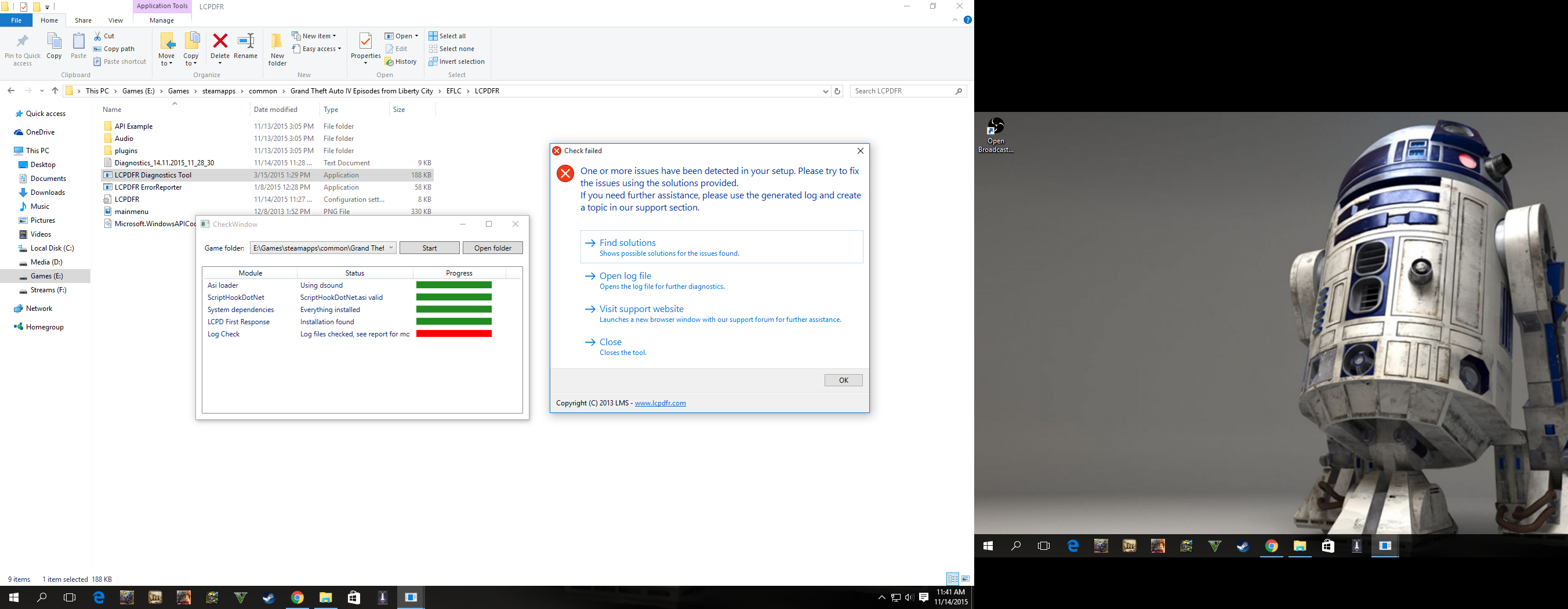The image size is (1568, 609).
Task: Click the green Asi loader progress bar
Action: coord(454,285)
